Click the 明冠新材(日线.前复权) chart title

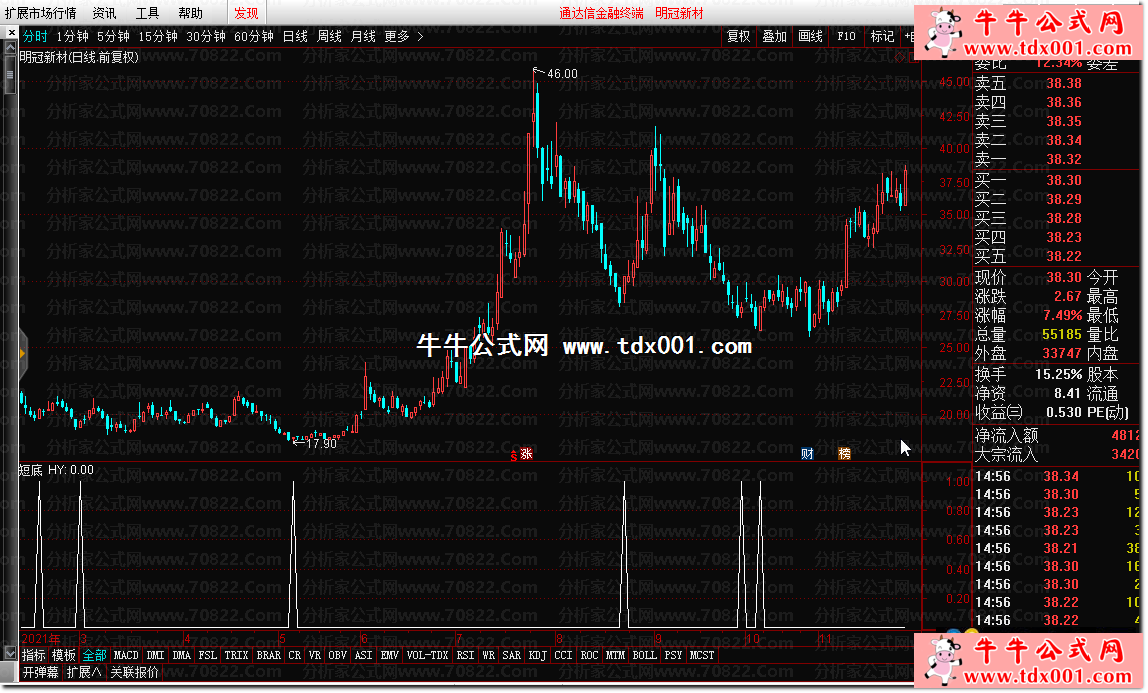79,57
